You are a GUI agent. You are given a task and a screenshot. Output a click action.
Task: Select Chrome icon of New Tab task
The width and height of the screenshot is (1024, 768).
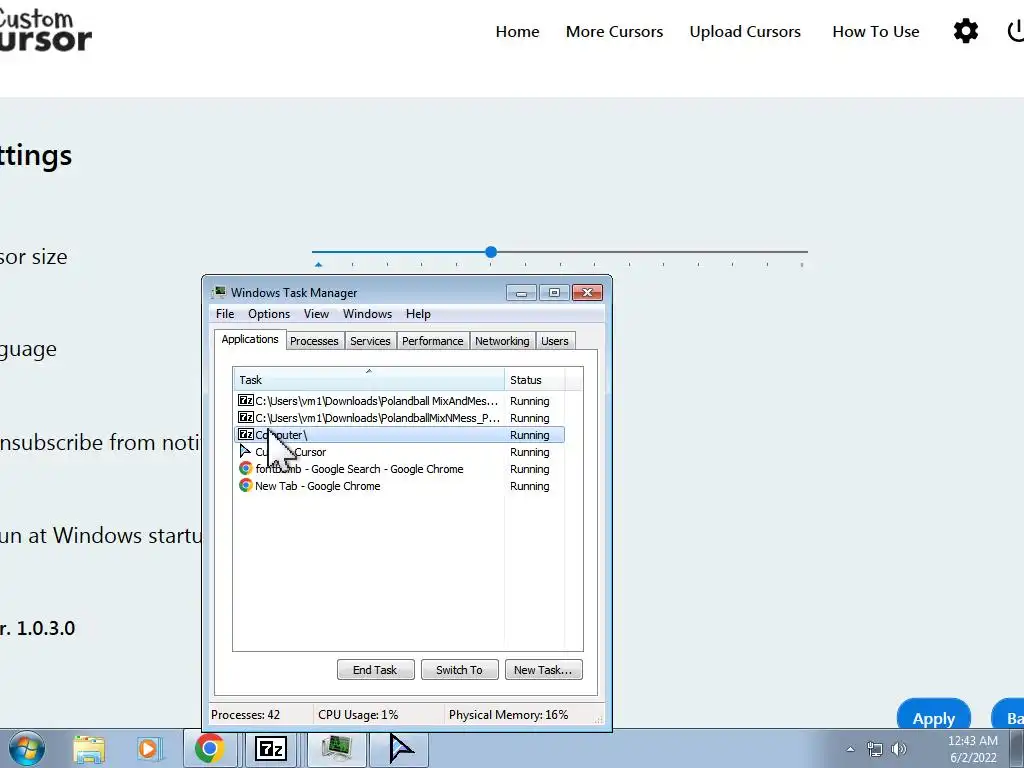tap(246, 485)
